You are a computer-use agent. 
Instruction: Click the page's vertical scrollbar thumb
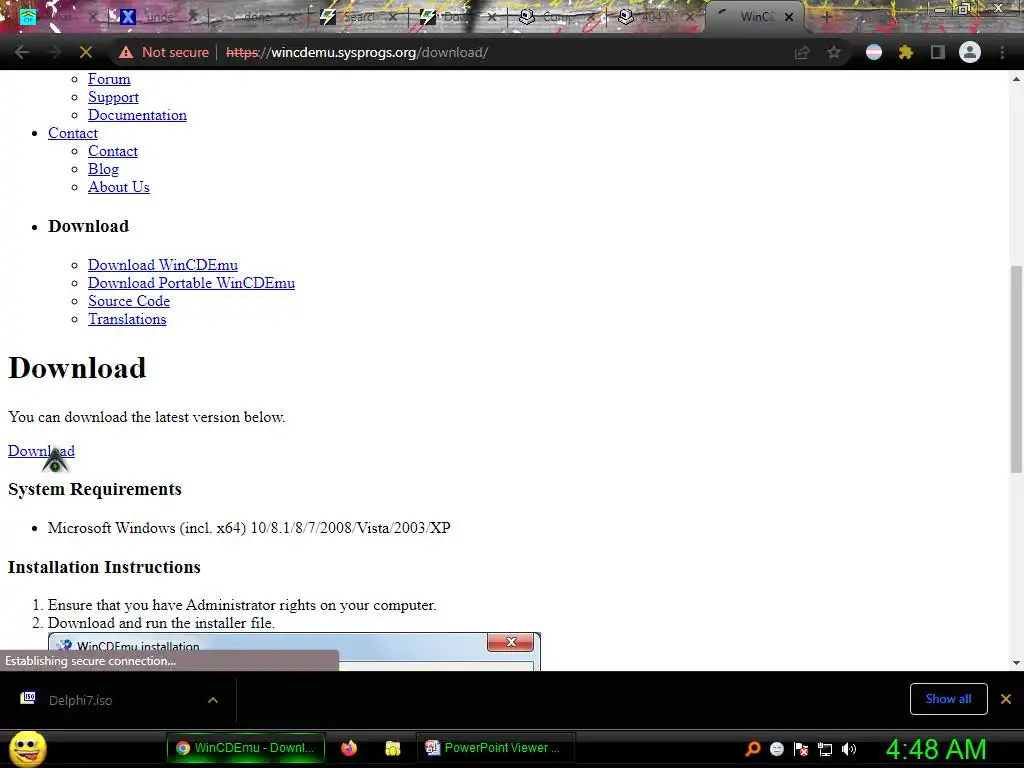pos(1016,368)
